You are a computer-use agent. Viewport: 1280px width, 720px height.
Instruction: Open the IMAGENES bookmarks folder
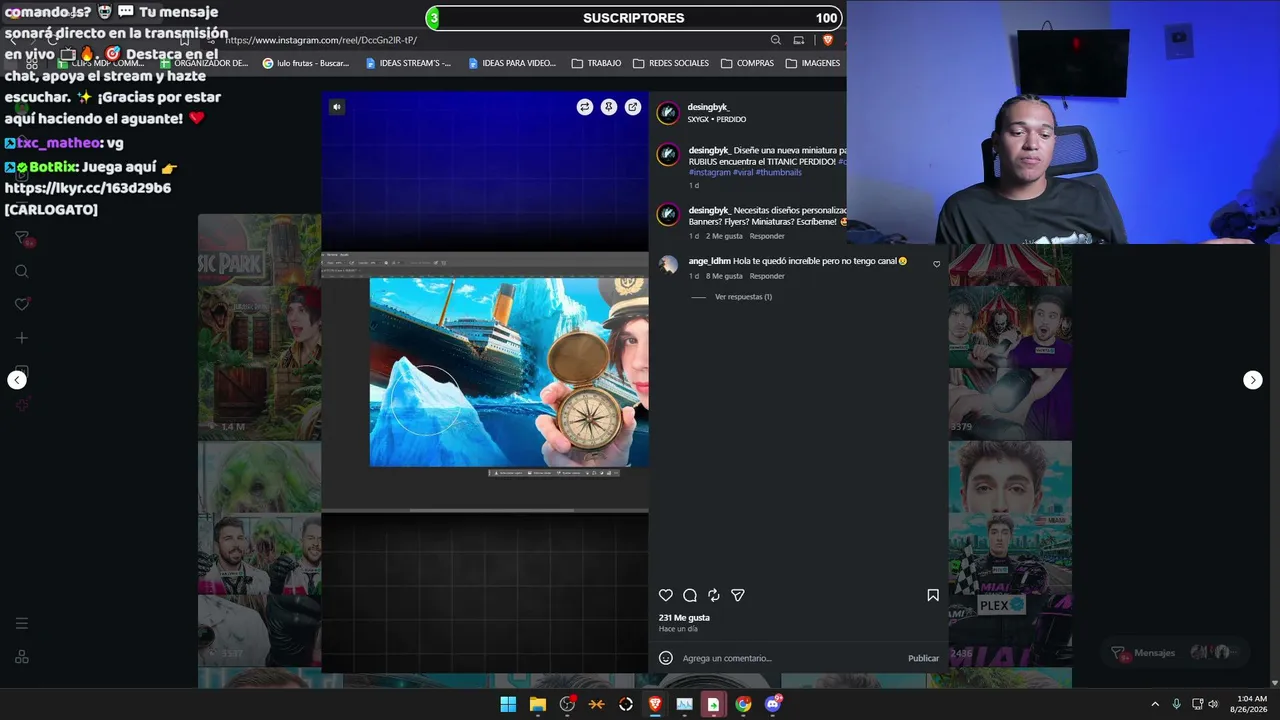coord(813,63)
